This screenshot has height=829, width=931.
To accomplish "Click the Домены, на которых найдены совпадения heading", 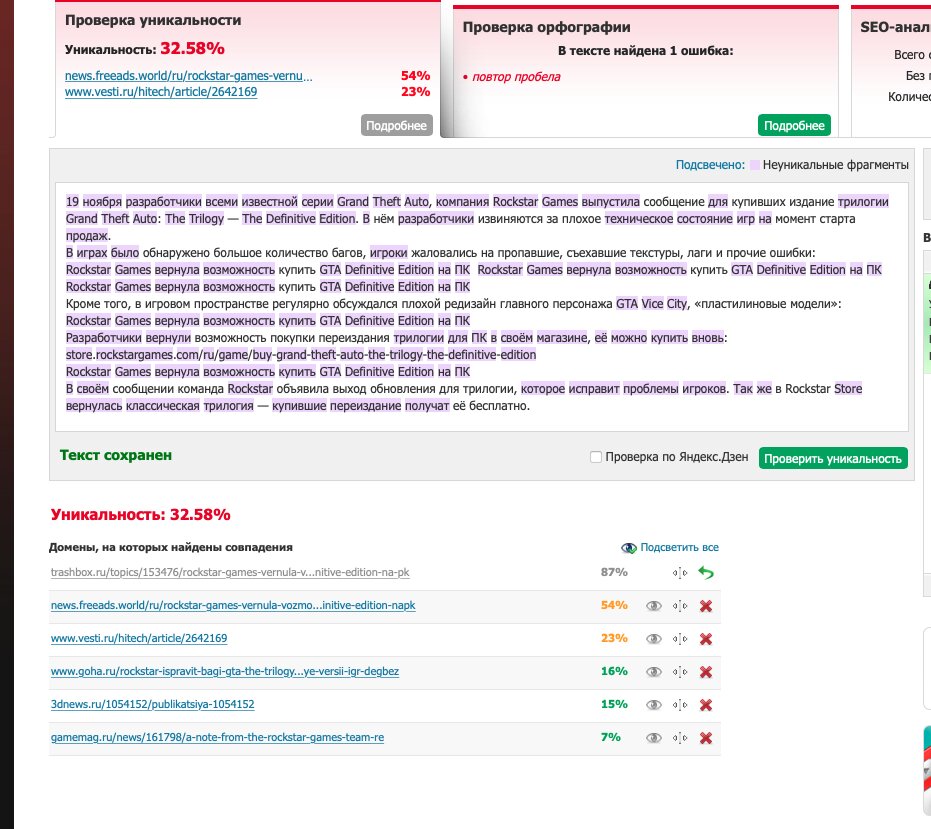I will pyautogui.click(x=171, y=548).
